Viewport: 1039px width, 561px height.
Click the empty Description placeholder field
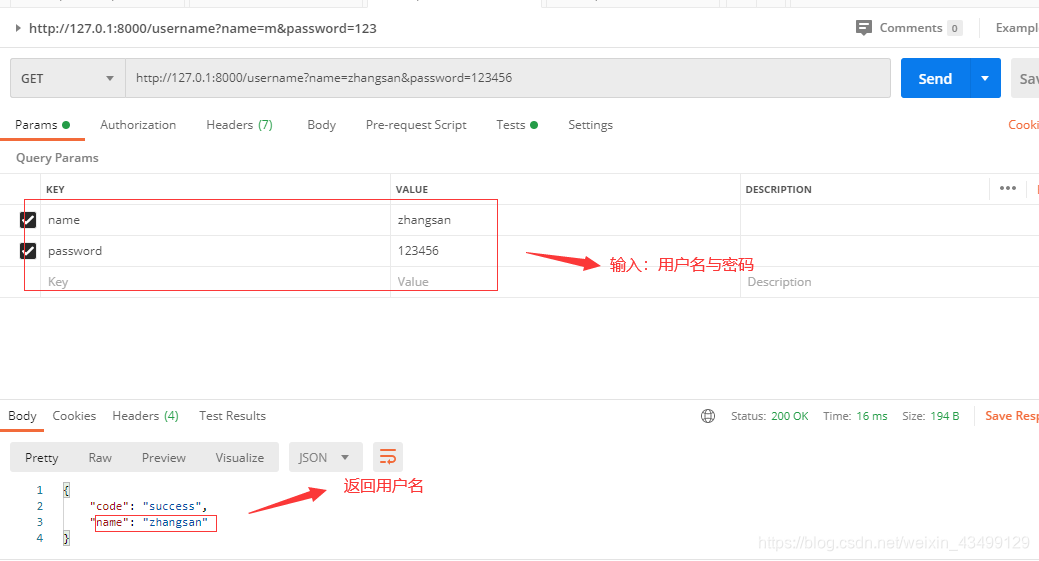coord(888,281)
